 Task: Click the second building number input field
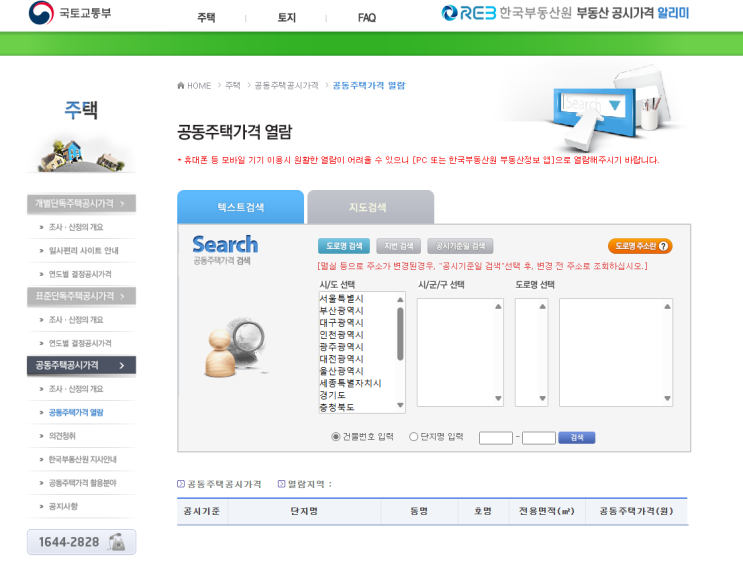tap(539, 438)
